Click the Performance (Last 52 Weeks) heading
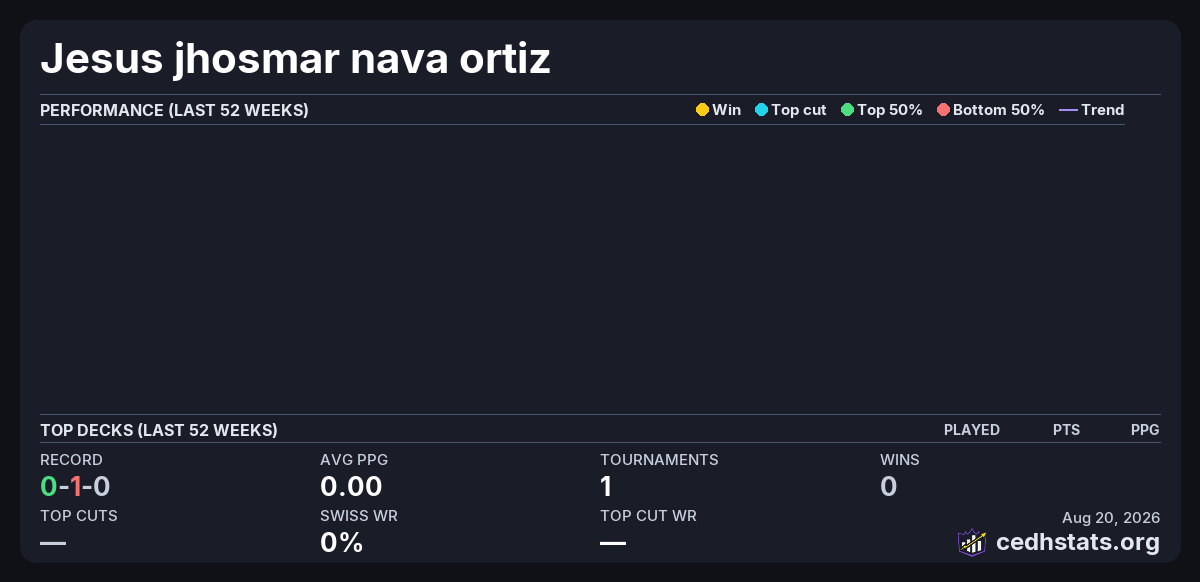1200x582 pixels. pyautogui.click(x=174, y=110)
